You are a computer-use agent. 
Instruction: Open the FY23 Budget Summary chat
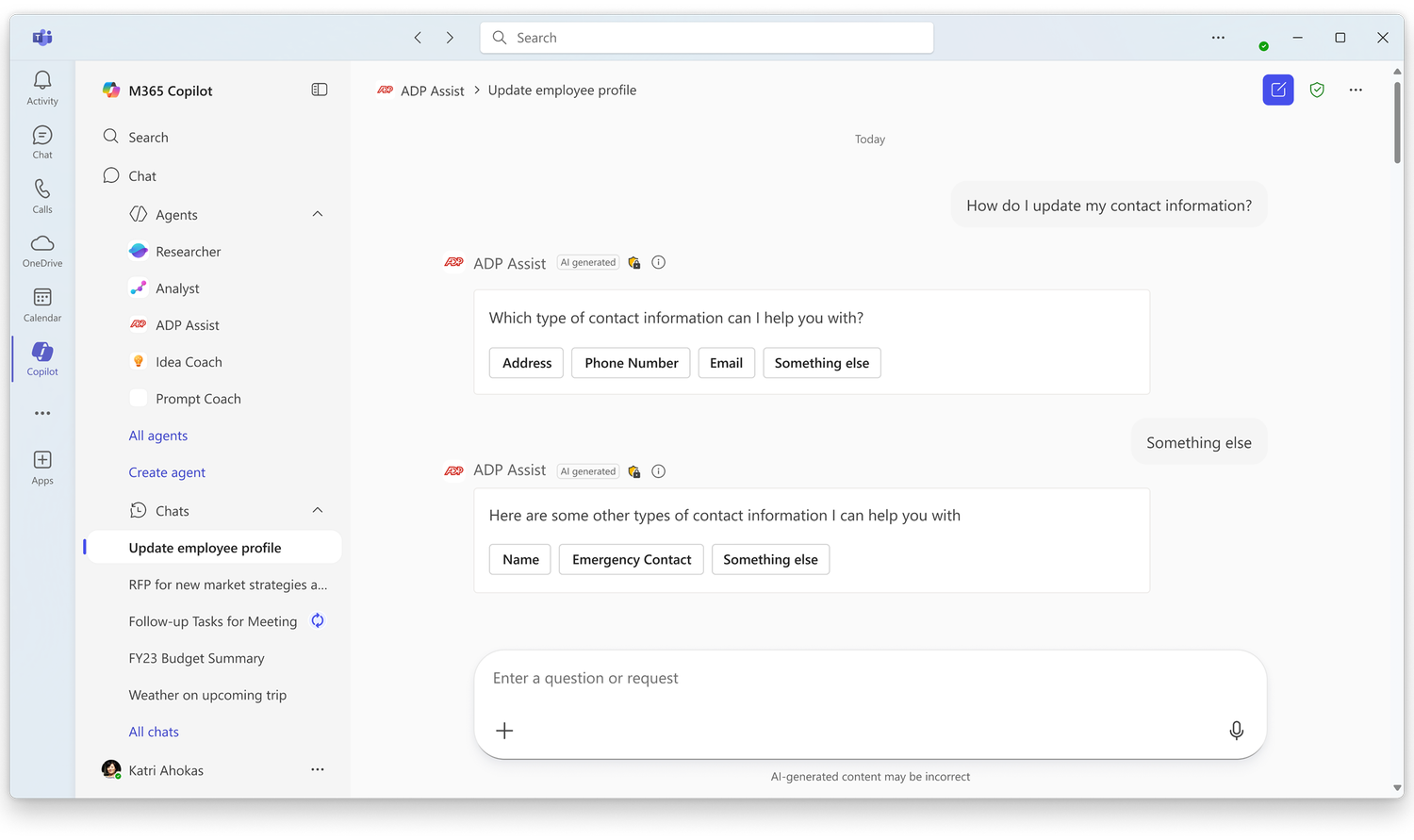coord(196,658)
